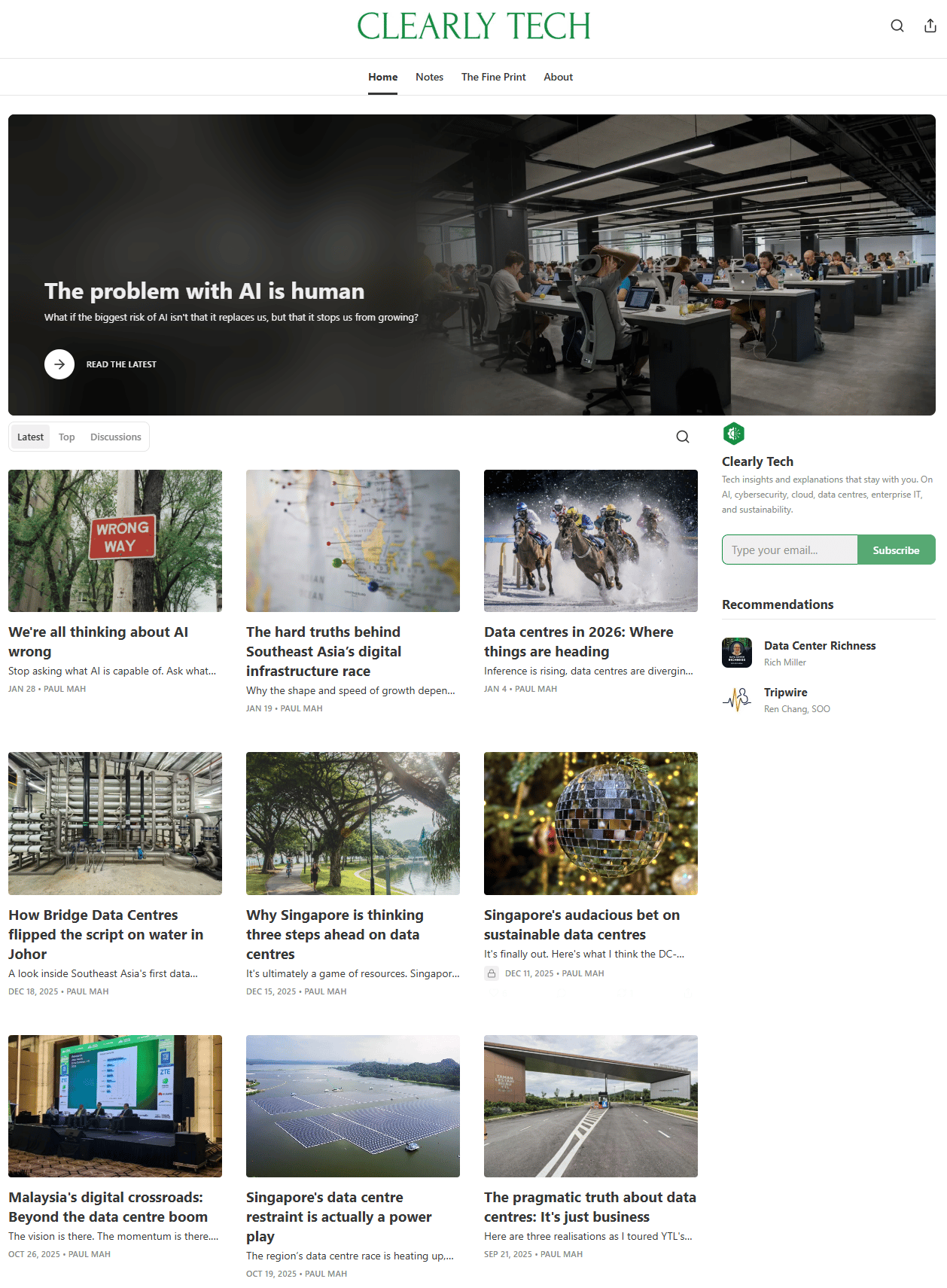Click the search icon beside the post filter tabs
Viewport: 947px width, 1288px height.
click(x=682, y=437)
